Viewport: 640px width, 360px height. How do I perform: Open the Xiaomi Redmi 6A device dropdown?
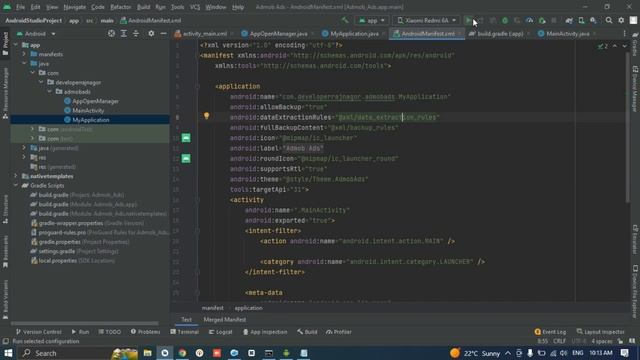pyautogui.click(x=427, y=20)
